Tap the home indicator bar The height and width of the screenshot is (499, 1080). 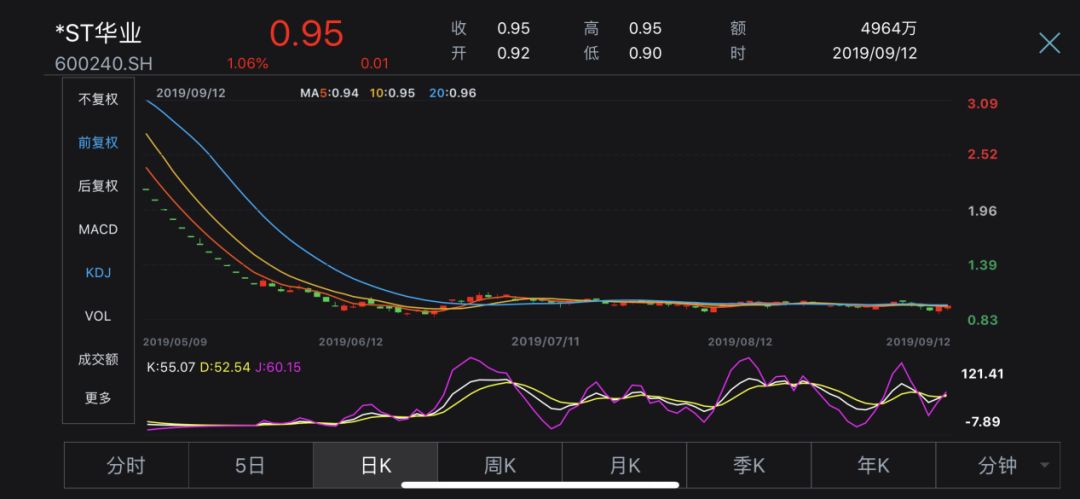(x=539, y=485)
